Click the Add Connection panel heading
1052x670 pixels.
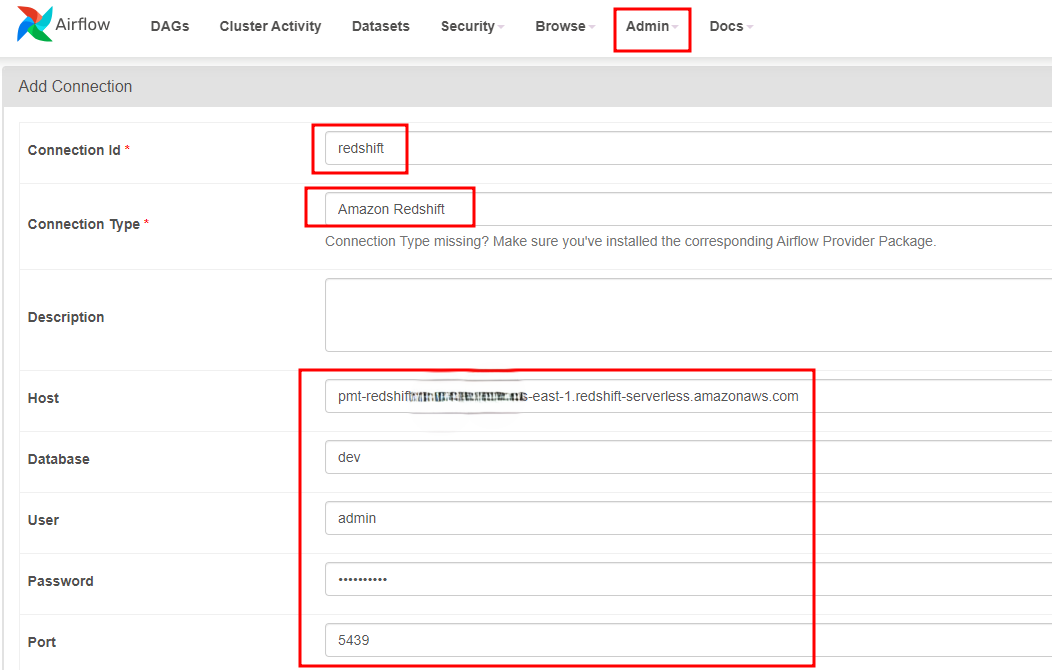click(x=75, y=87)
